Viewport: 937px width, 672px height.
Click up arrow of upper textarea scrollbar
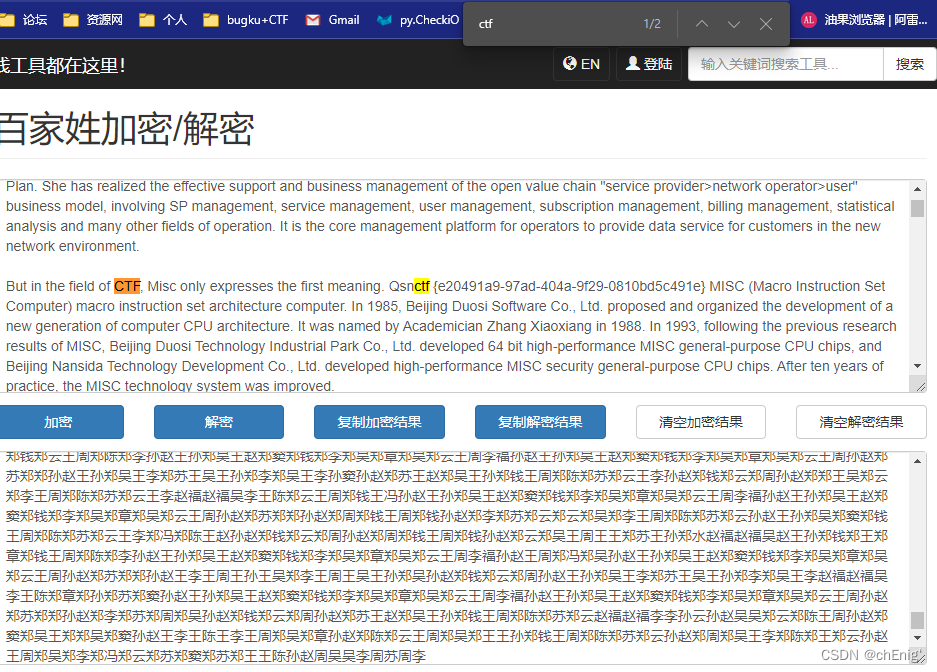click(x=917, y=189)
